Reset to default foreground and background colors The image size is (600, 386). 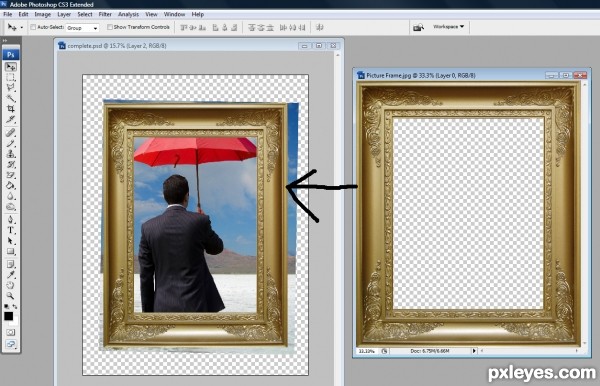click(x=6, y=306)
